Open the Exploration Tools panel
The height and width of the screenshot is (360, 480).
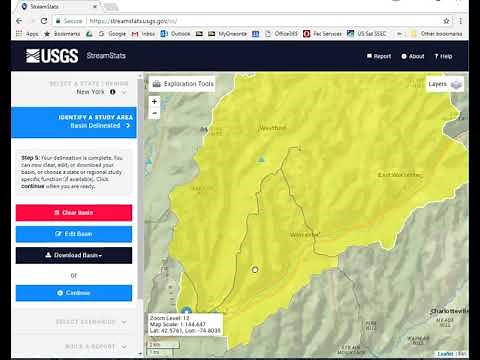183,84
